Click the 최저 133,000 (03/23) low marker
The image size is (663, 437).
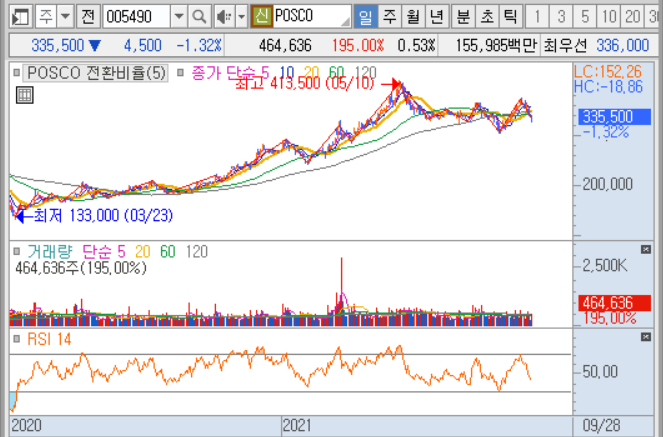tap(103, 216)
